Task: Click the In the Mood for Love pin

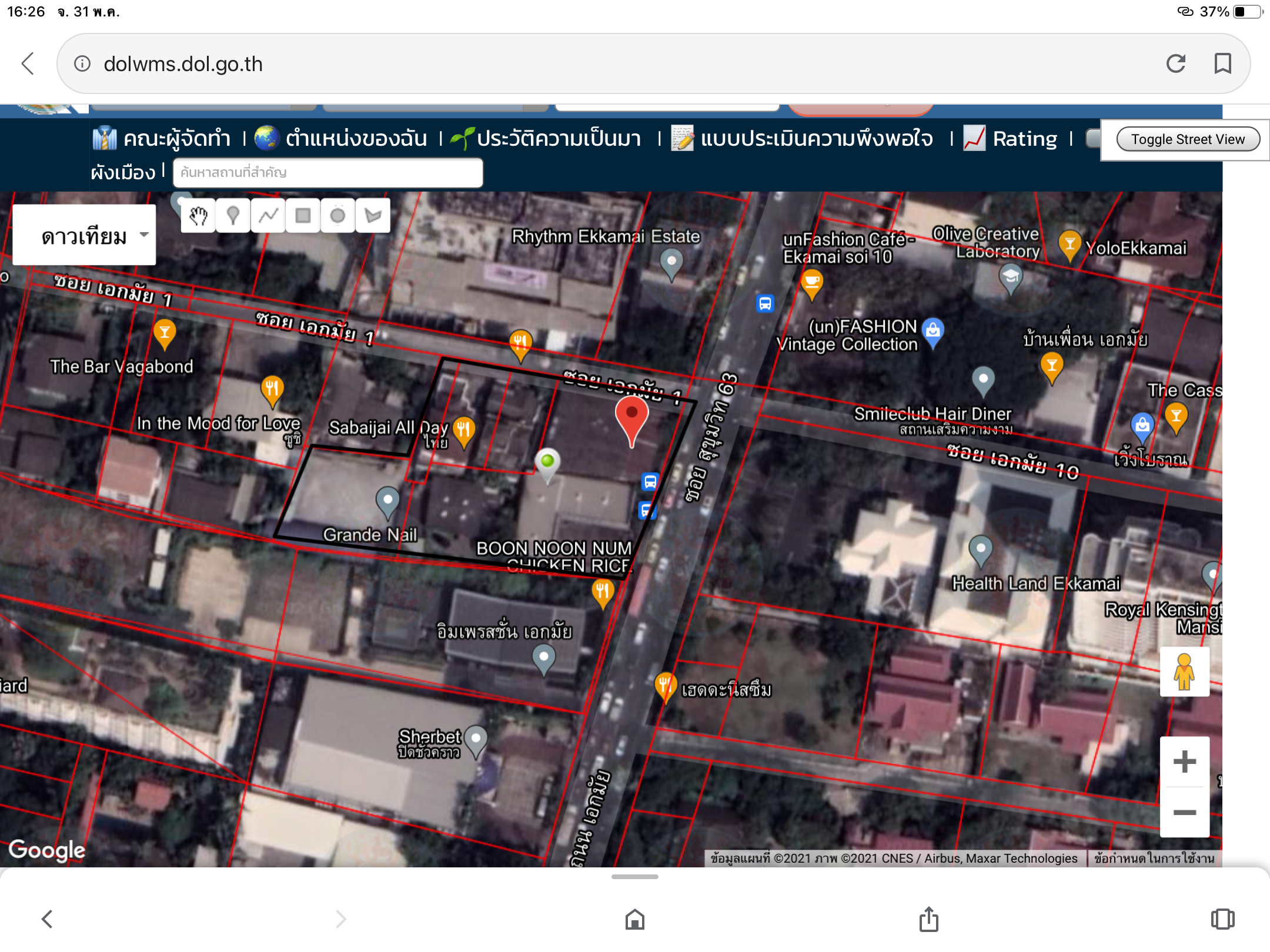Action: coord(272,391)
